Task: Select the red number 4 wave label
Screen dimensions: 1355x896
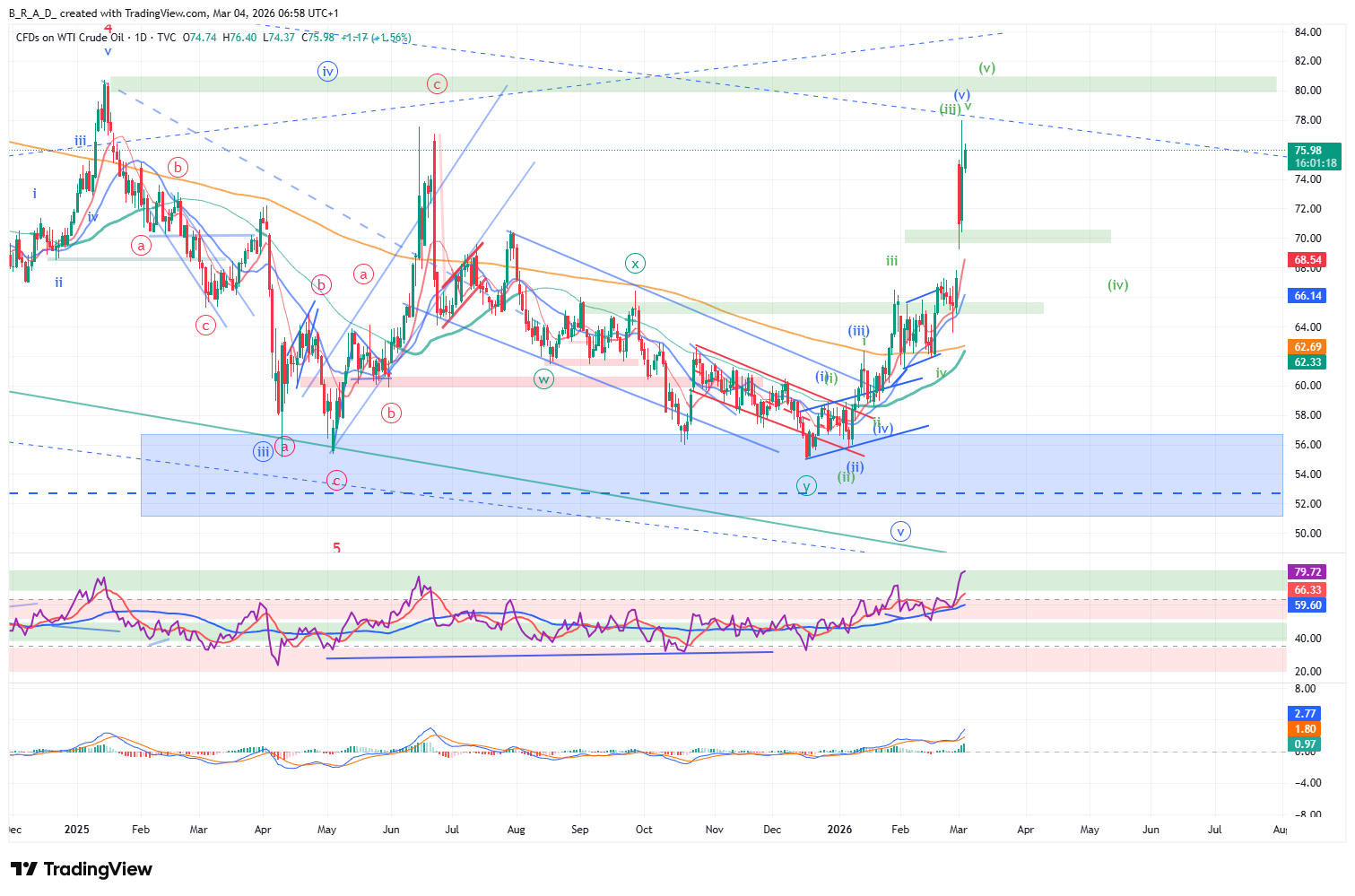Action: (109, 30)
